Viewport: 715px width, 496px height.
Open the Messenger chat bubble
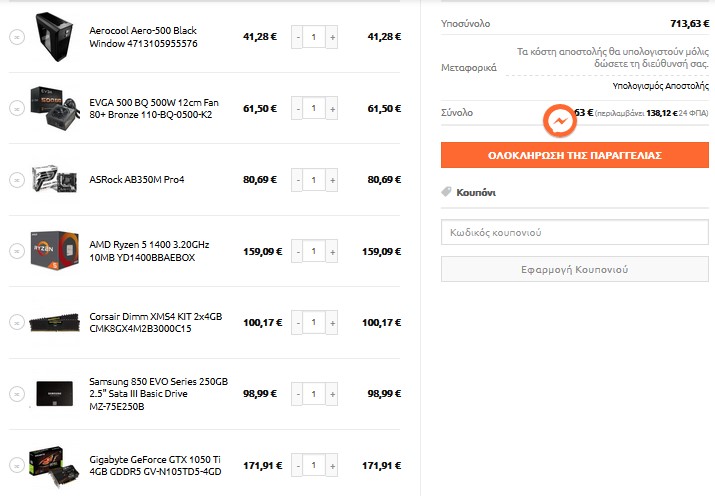pos(560,121)
